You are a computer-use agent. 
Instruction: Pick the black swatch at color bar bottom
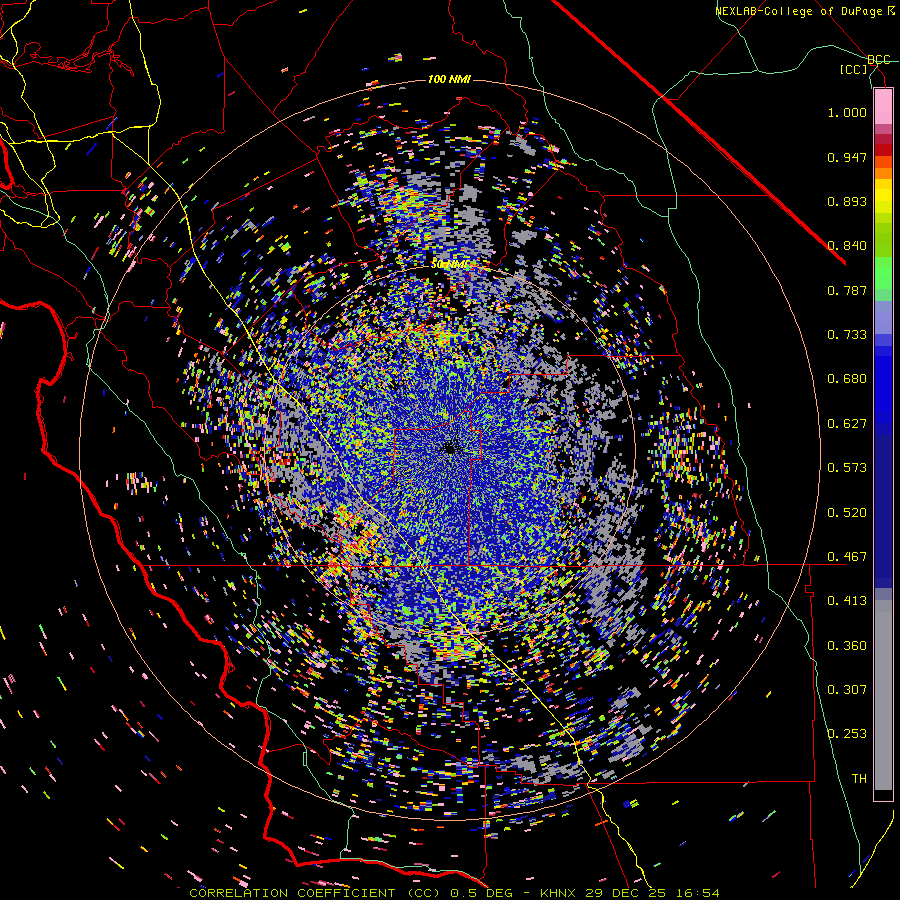(883, 795)
